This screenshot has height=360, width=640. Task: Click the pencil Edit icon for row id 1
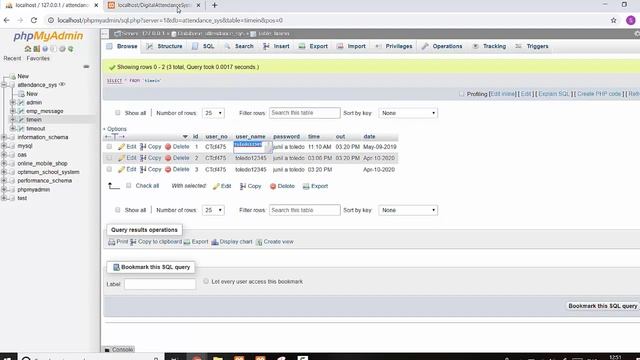121,147
